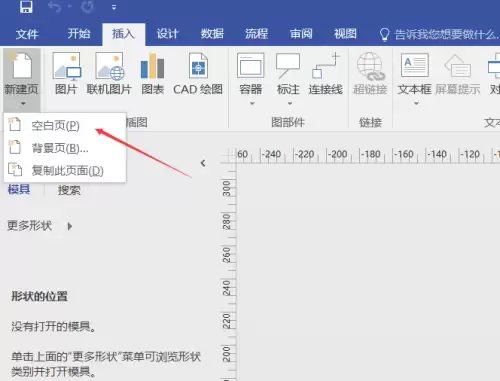Click the Undo arrow icon
The image size is (500, 381).
coord(54,7)
